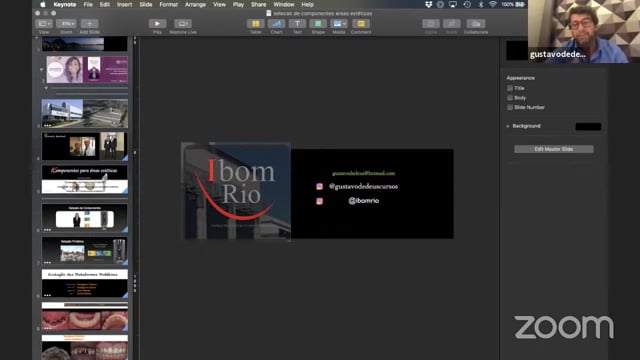Image resolution: width=640 pixels, height=360 pixels.
Task: Expand the Background disclosure triangle
Action: click(508, 126)
